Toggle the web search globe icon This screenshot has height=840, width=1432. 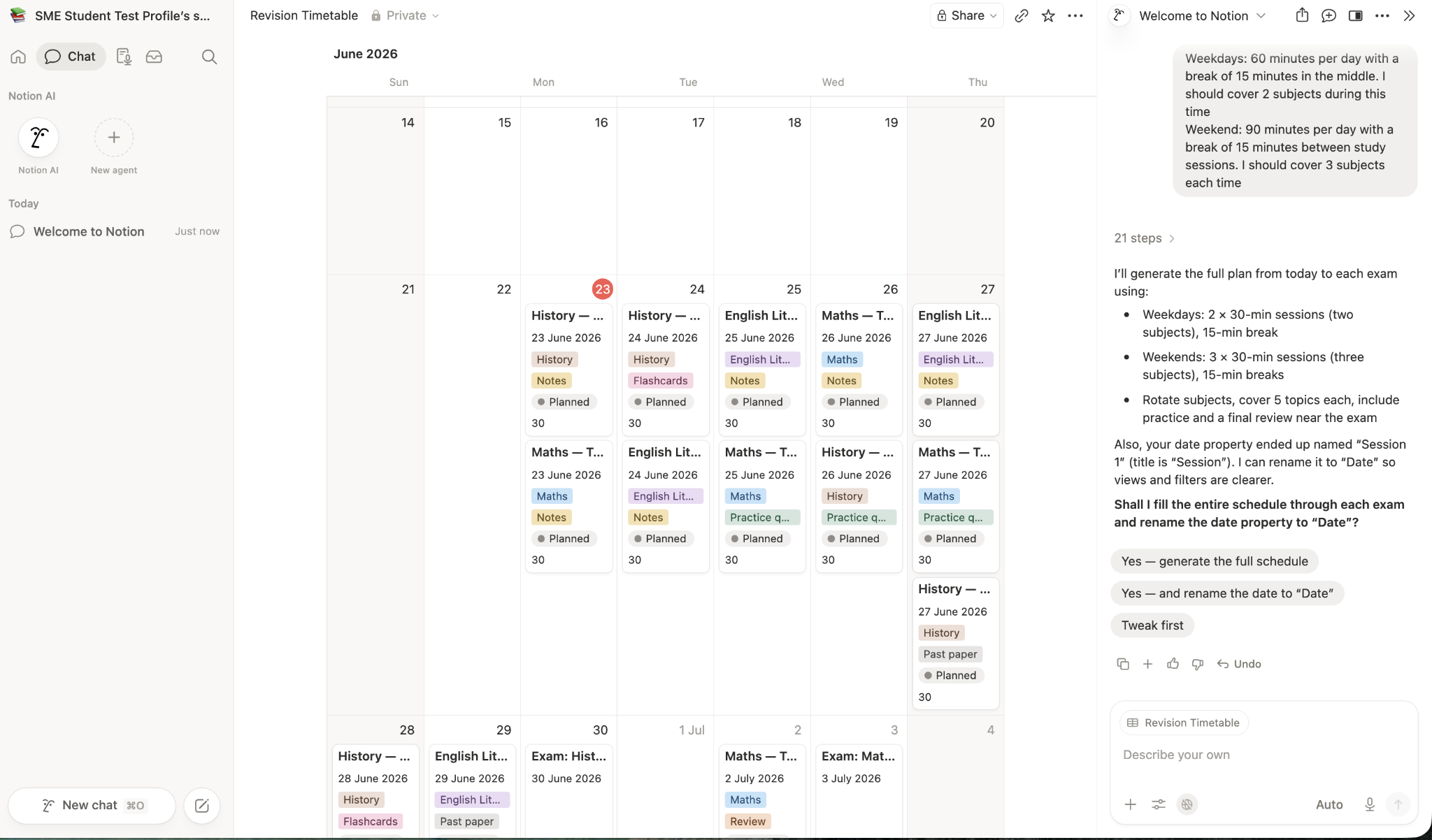[x=1187, y=804]
